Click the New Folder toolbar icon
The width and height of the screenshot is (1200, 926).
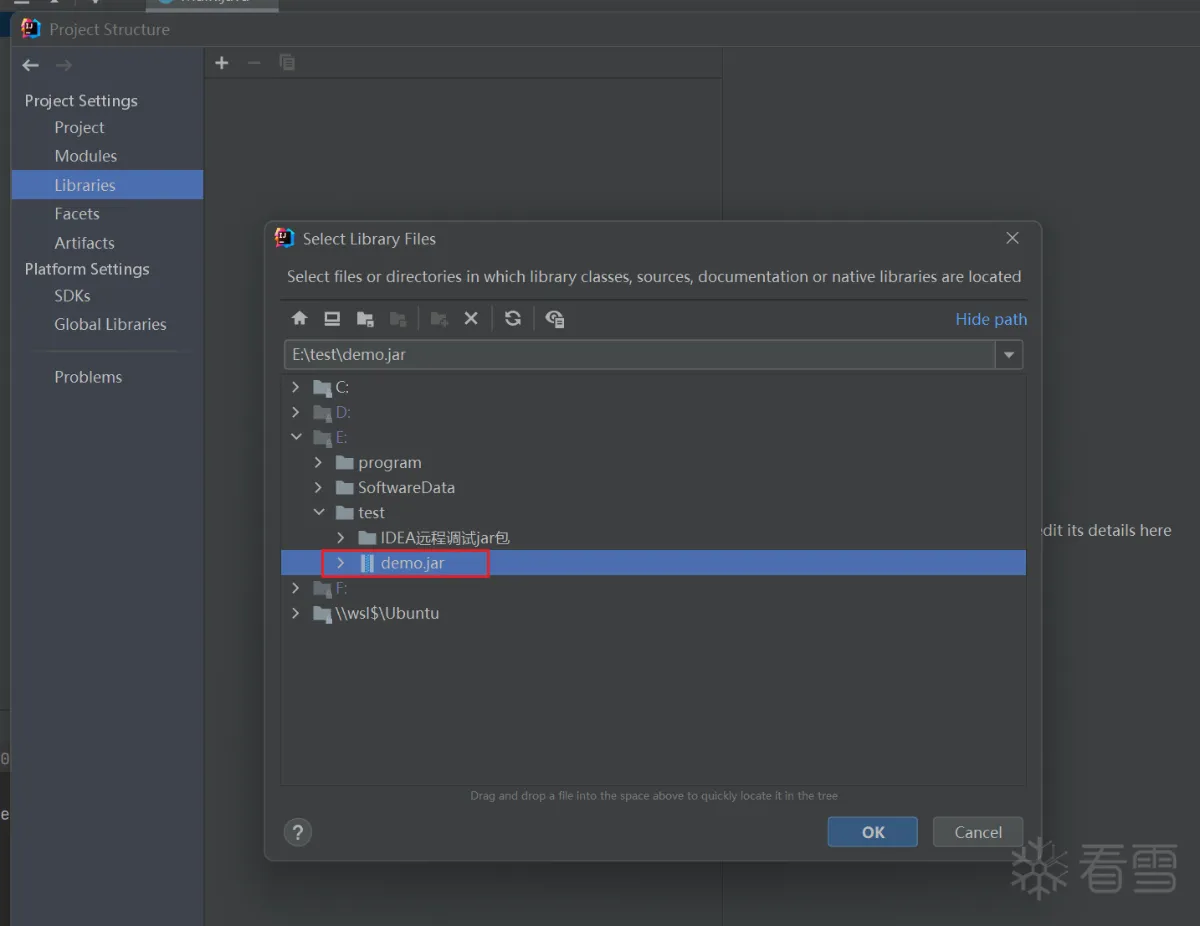point(439,318)
